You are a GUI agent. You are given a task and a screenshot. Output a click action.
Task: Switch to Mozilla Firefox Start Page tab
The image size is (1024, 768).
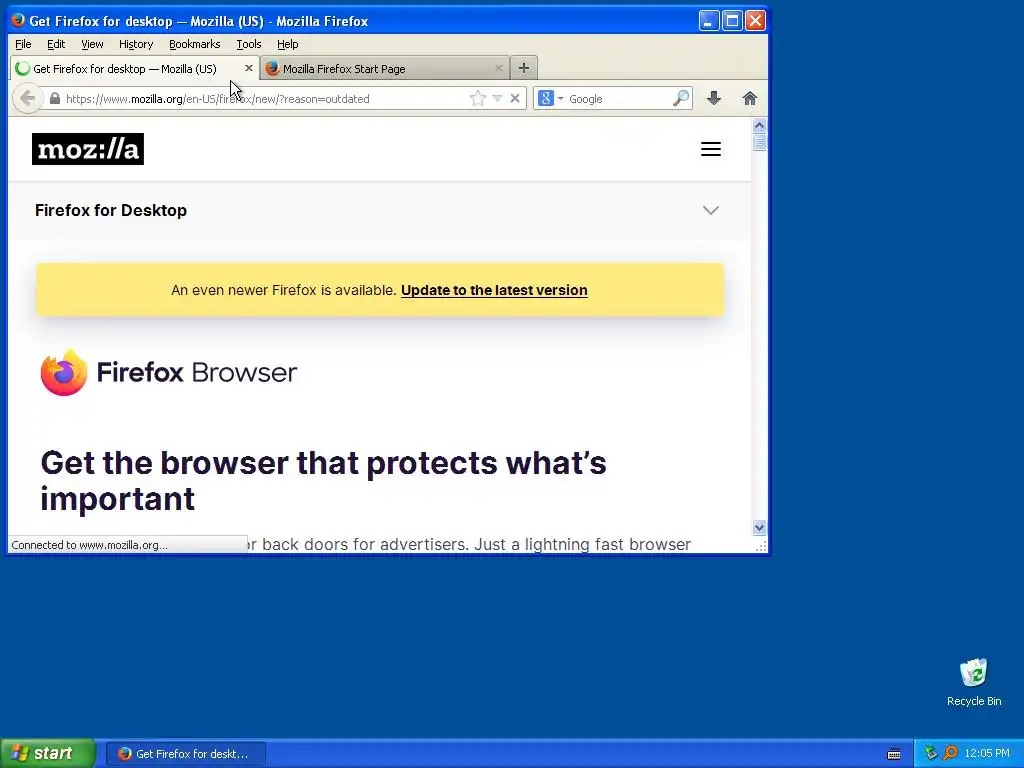click(385, 69)
